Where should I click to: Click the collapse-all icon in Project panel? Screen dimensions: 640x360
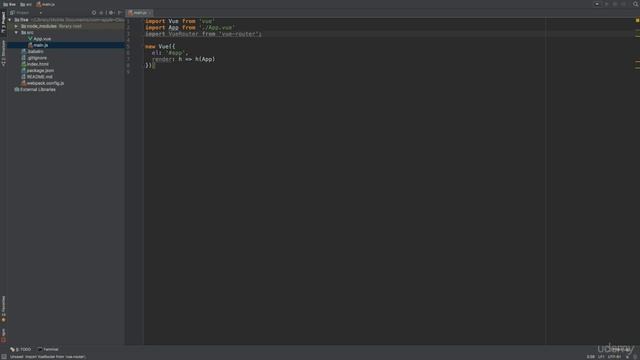(102, 13)
